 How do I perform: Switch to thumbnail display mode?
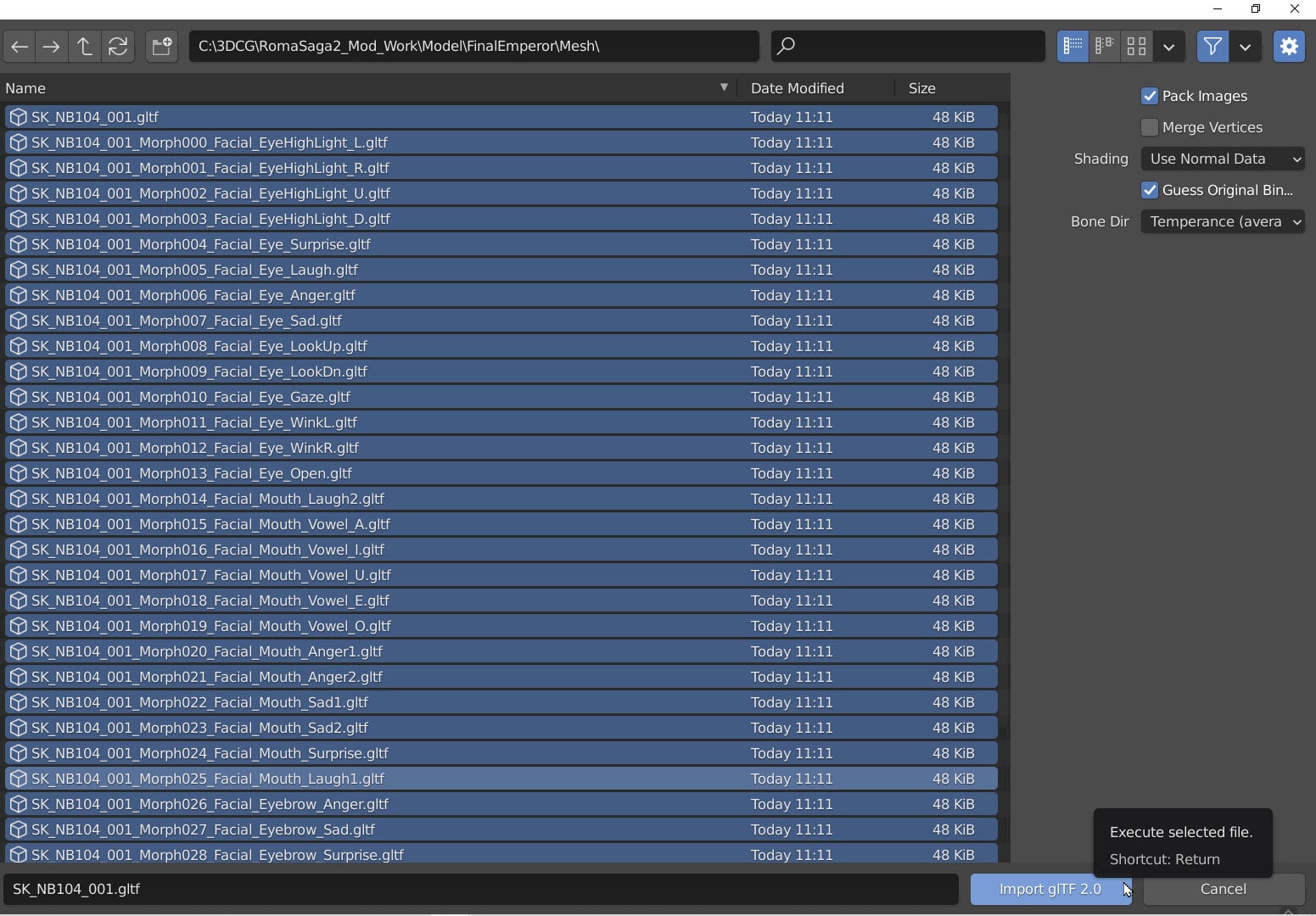[x=1136, y=46]
